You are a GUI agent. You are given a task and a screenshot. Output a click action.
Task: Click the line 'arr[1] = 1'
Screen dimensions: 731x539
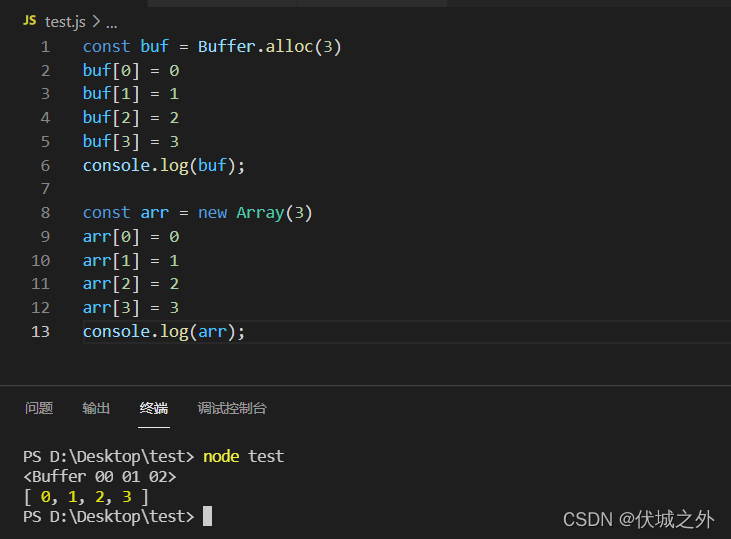pos(131,260)
